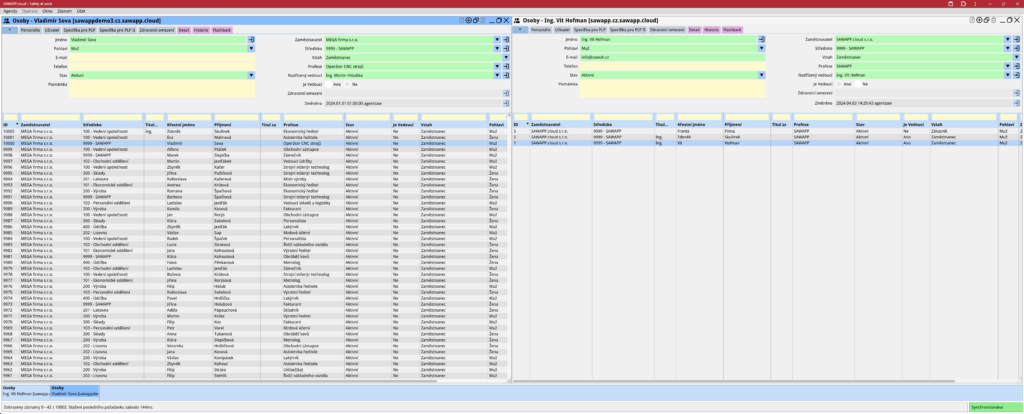
Task: Click Zdravotní omezení arrow icon in right window
Action: tap(1014, 93)
